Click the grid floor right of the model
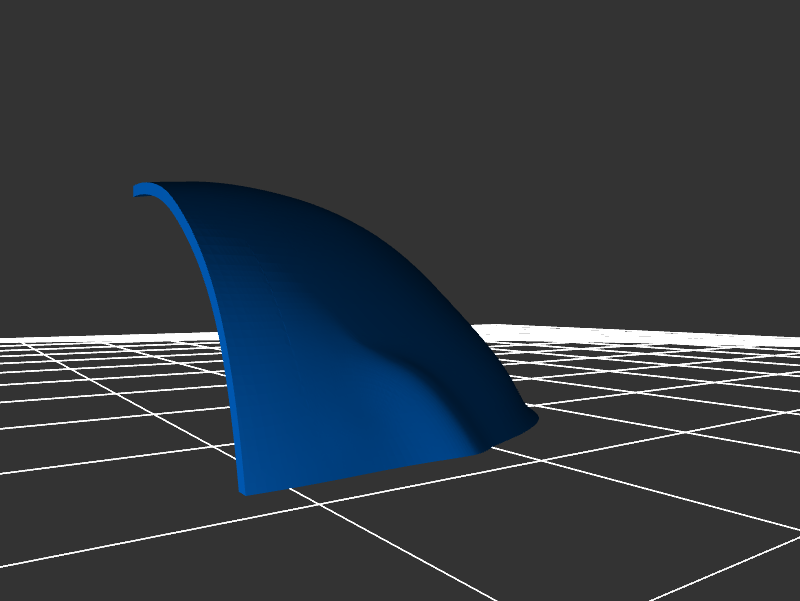This screenshot has width=800, height=601. click(x=650, y=400)
